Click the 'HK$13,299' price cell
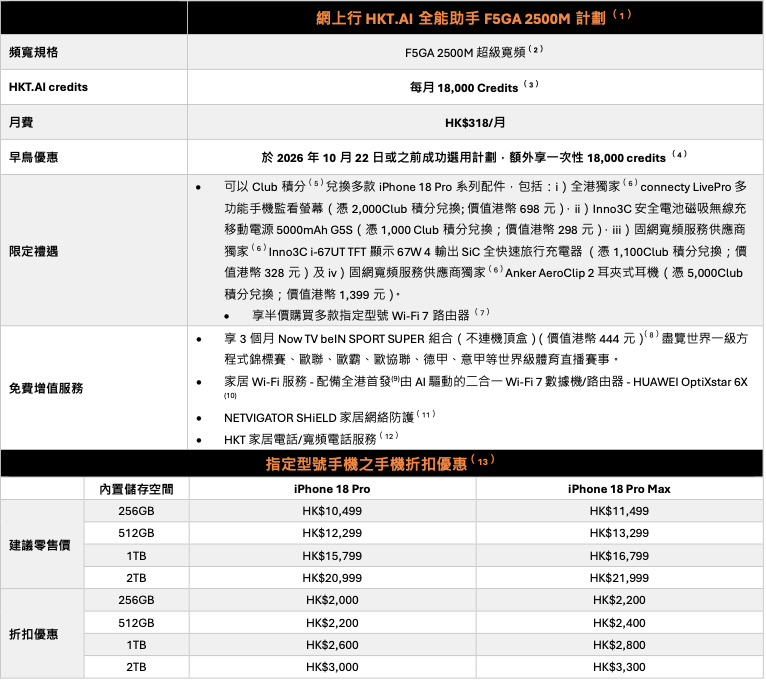 619,533
